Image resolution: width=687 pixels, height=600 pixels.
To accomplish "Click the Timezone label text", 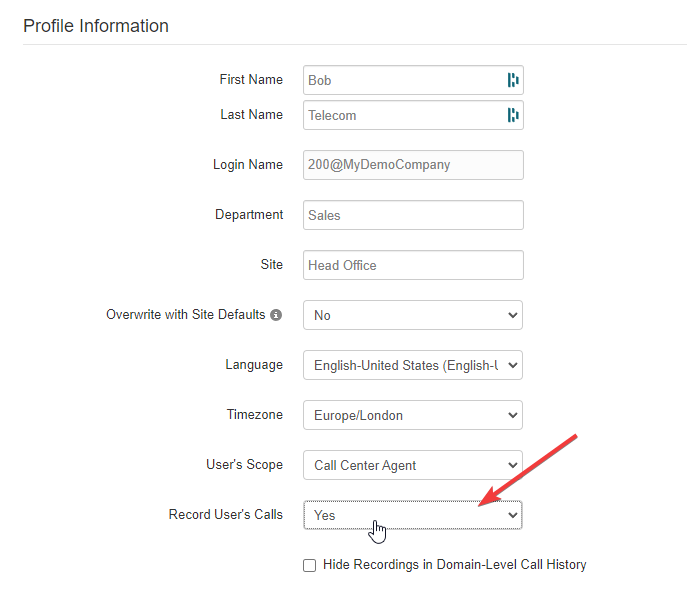I will pyautogui.click(x=255, y=414).
